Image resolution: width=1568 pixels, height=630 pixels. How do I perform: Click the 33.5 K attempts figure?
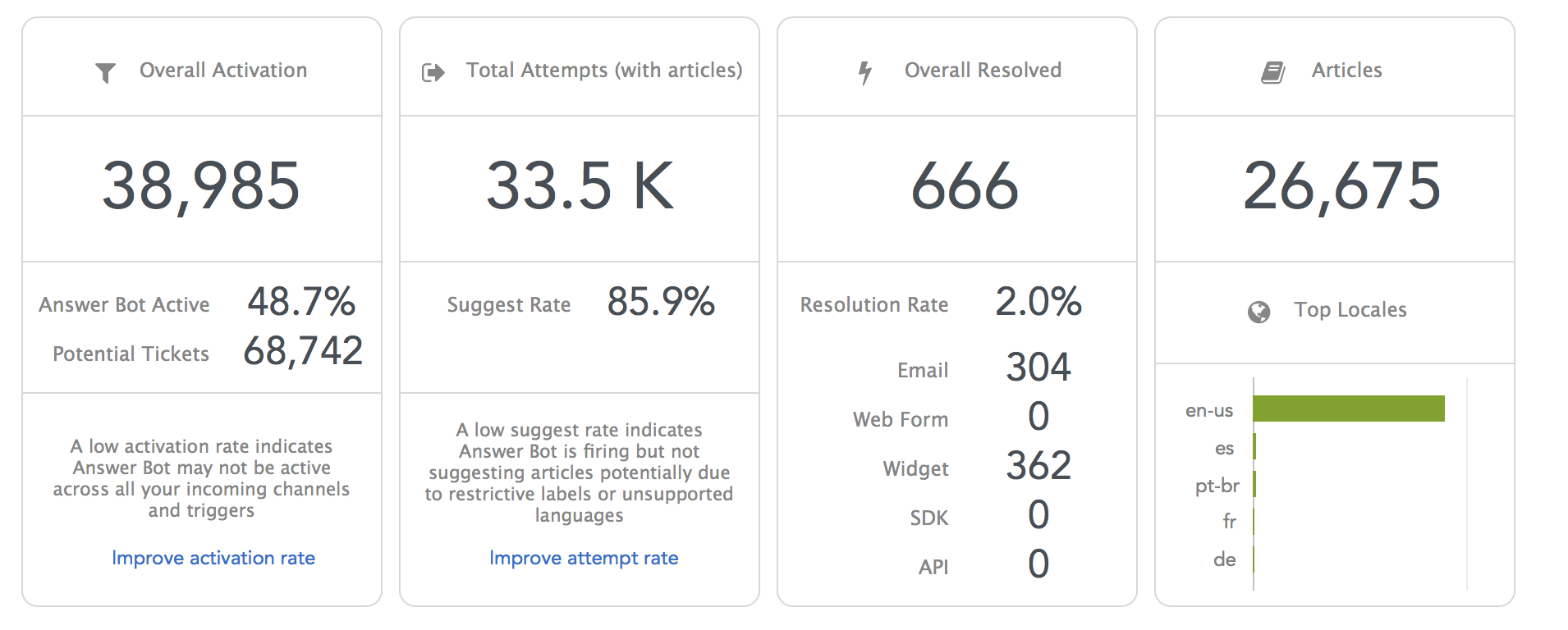coord(580,186)
